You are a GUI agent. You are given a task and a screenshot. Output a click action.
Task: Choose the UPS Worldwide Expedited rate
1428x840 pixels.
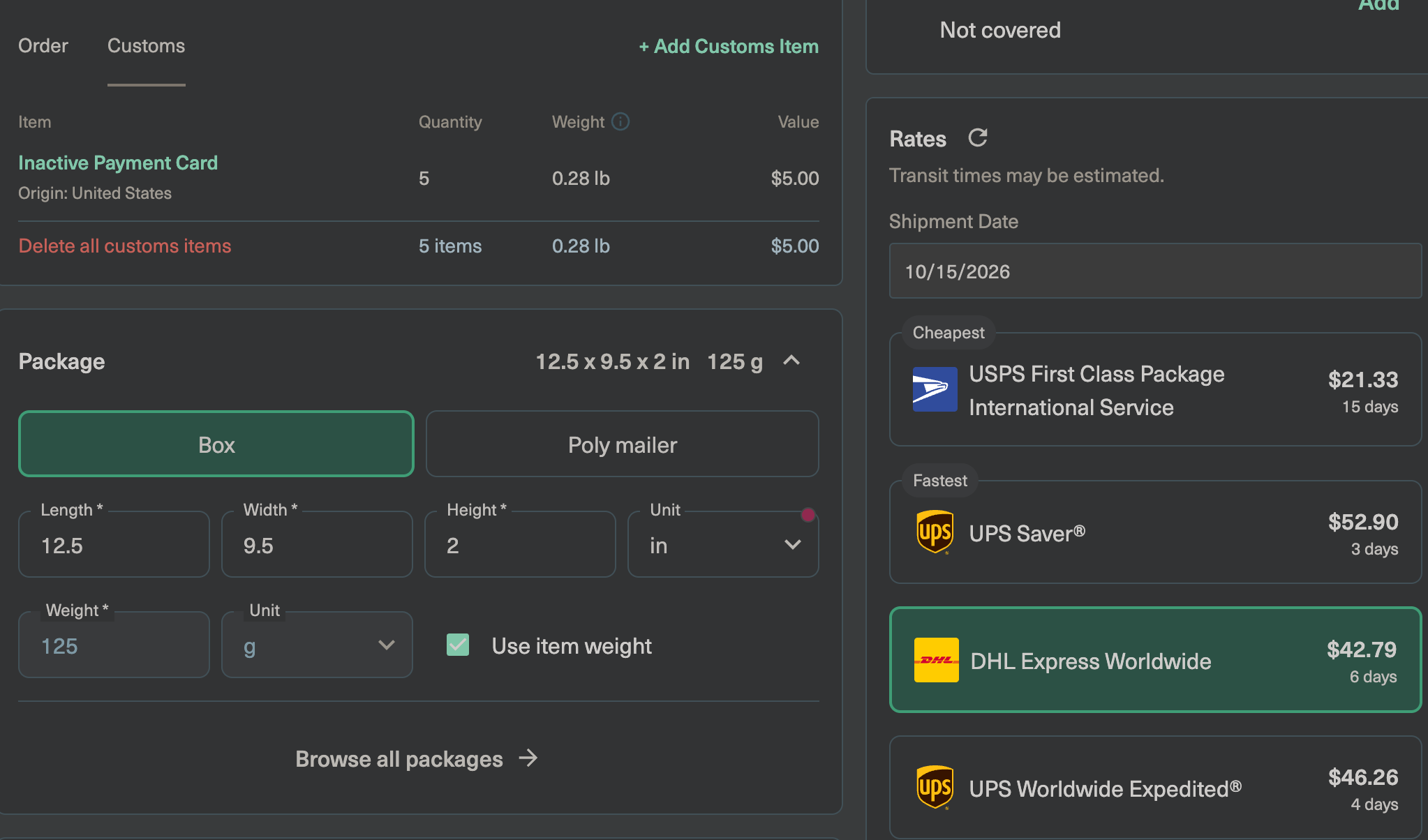pyautogui.click(x=1156, y=788)
